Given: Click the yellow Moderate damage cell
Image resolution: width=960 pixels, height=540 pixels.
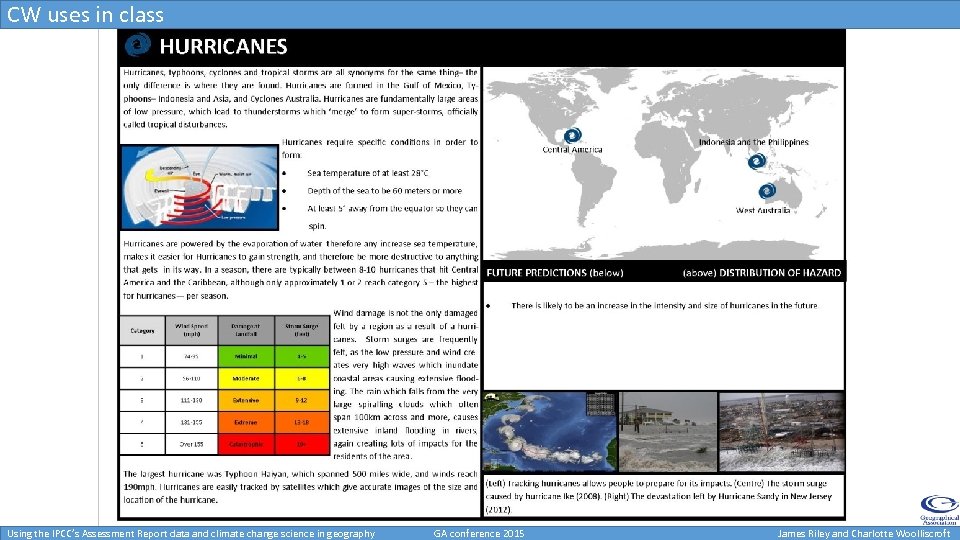Looking at the screenshot, I should click(x=246, y=378).
